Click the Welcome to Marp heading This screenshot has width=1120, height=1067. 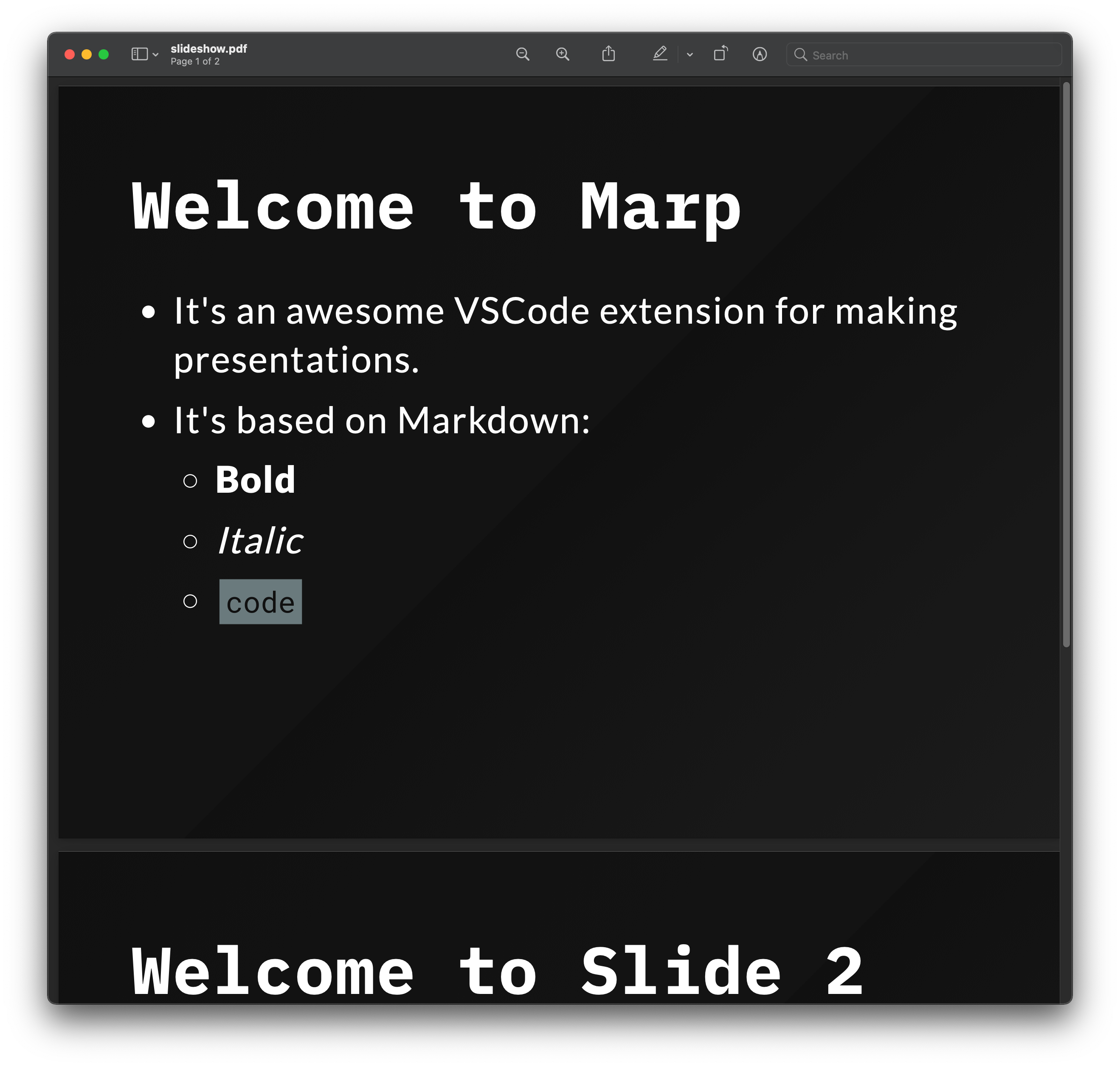point(436,208)
